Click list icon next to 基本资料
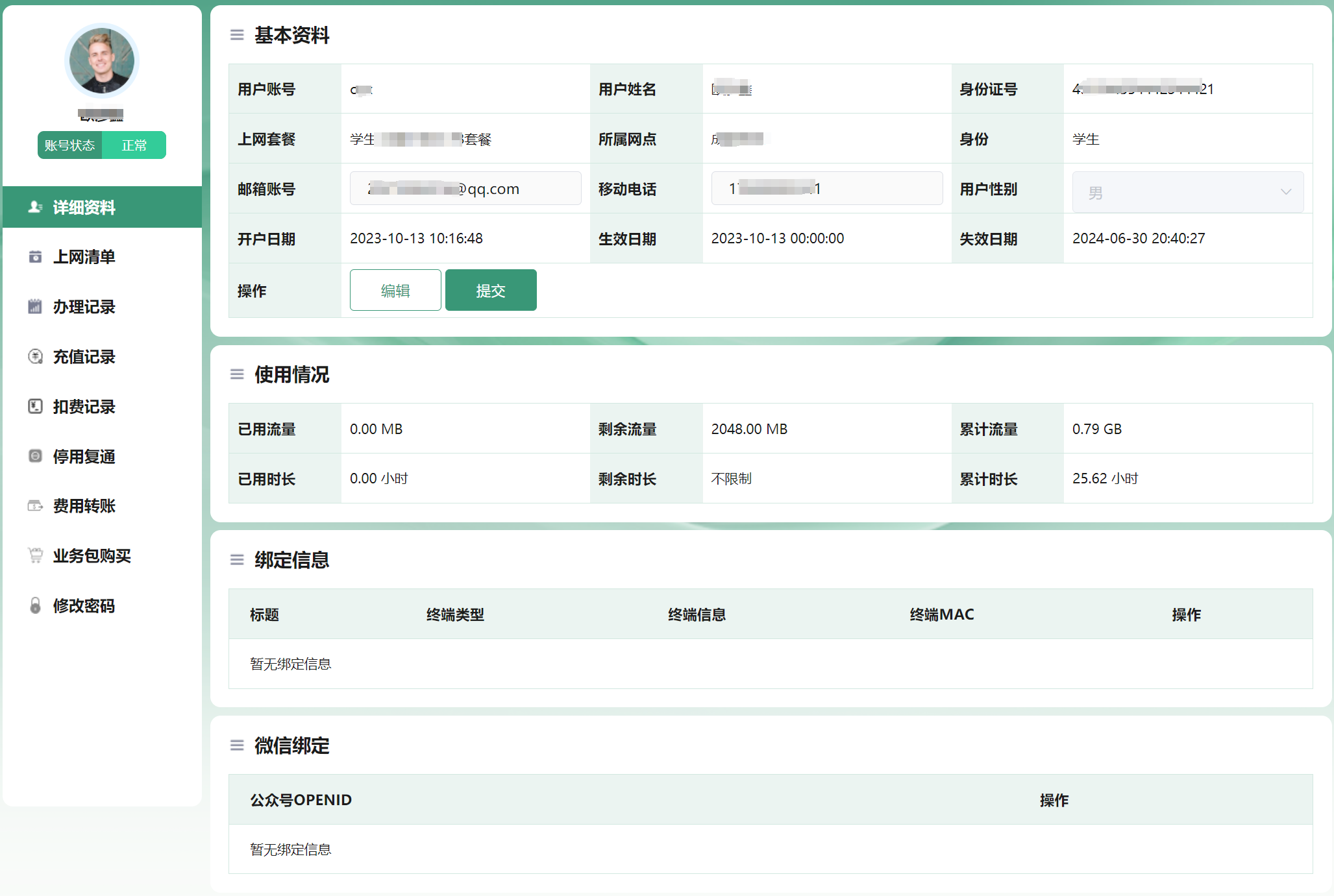The image size is (1334, 896). coord(237,35)
